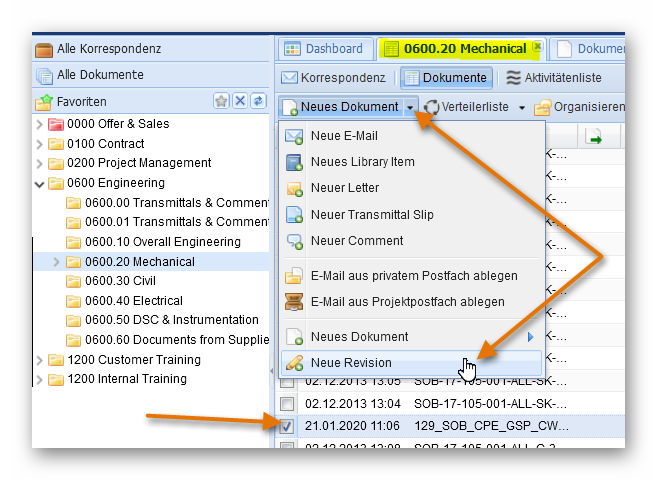The height and width of the screenshot is (480, 657).
Task: Check the 02.12.2013 13:05 row checkbox
Action: click(287, 381)
